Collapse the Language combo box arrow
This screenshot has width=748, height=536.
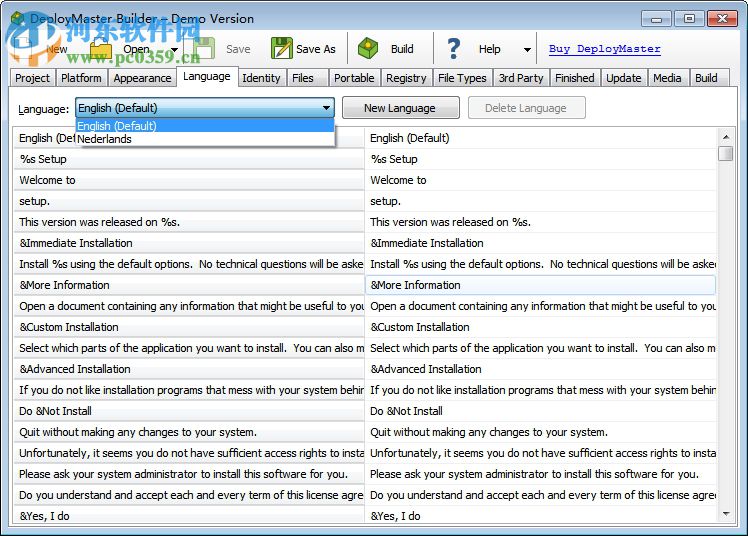coord(326,108)
